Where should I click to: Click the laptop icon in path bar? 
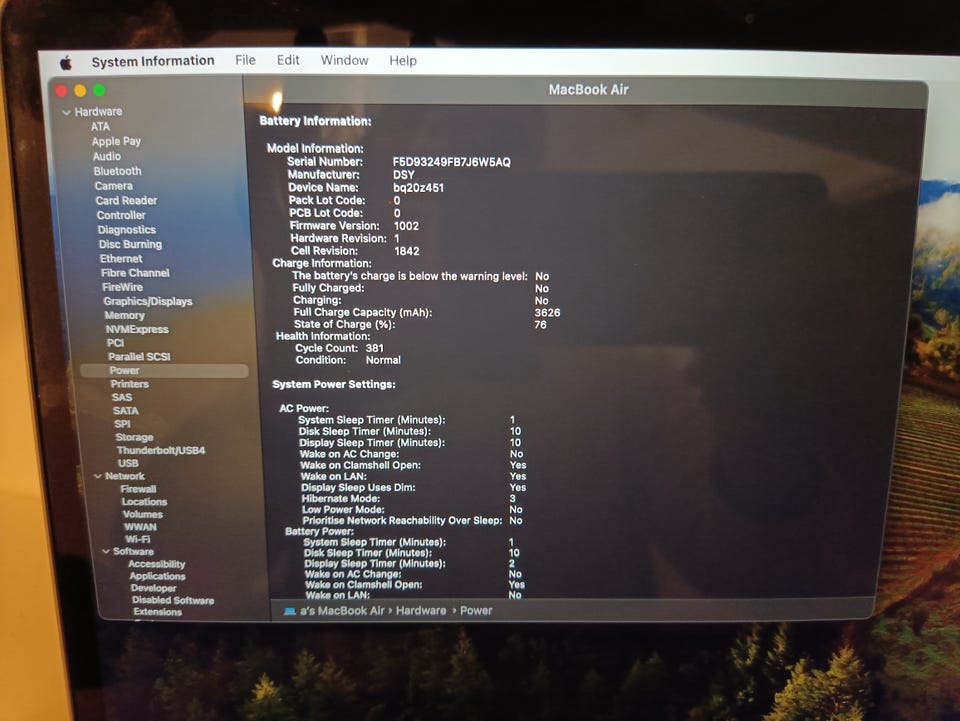tap(290, 611)
